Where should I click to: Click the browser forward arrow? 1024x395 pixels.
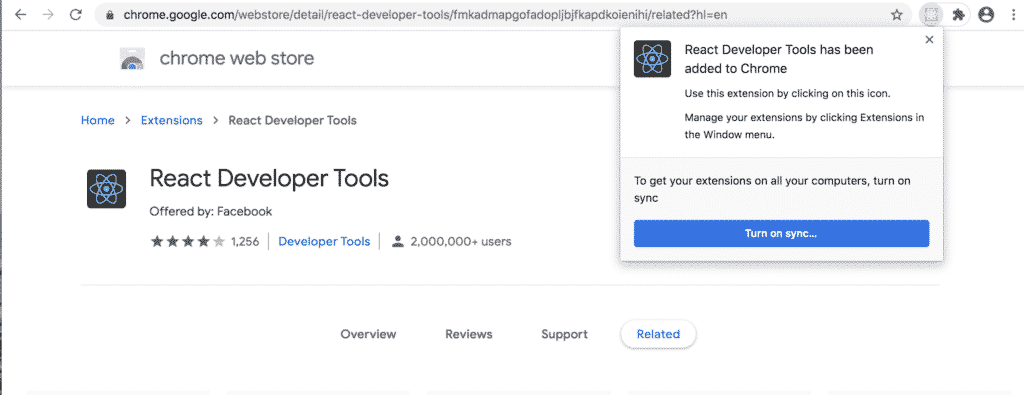[x=48, y=14]
